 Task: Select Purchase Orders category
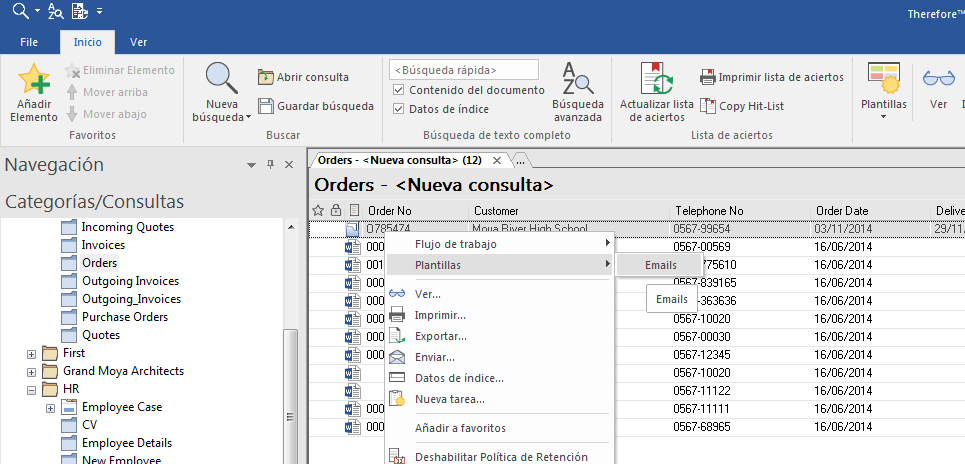pos(124,317)
